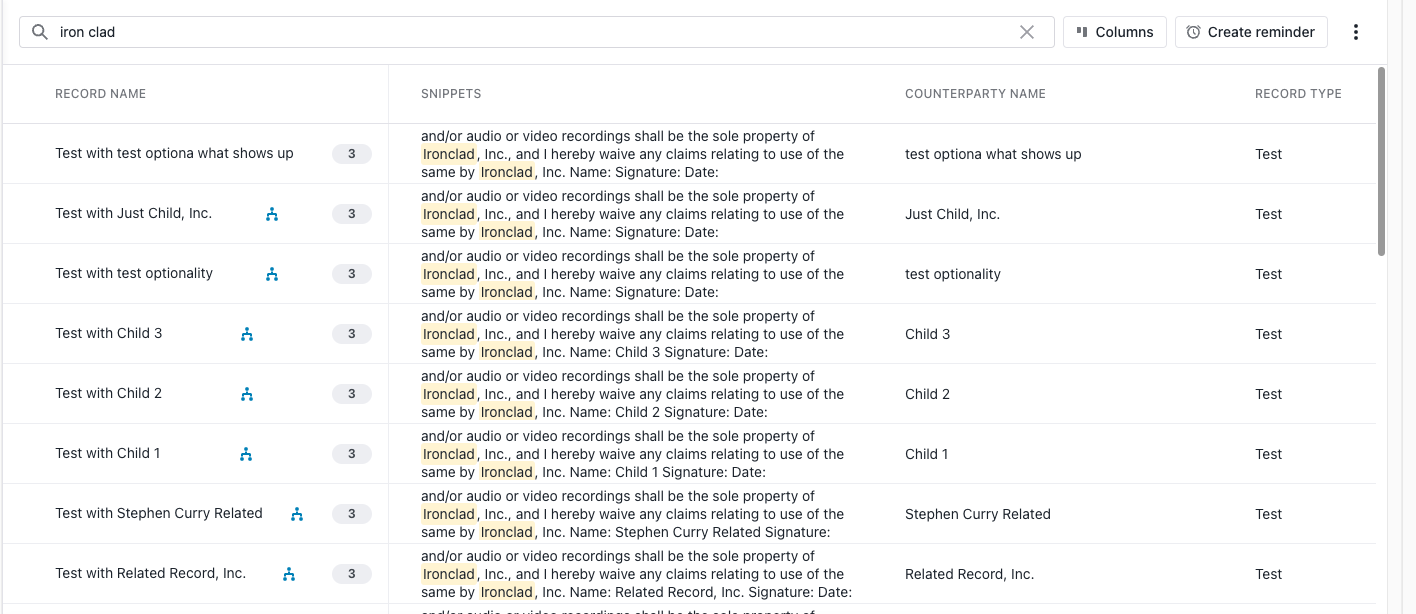Open record "Test with Just Child, Inc."
The height and width of the screenshot is (614, 1416).
click(x=134, y=213)
